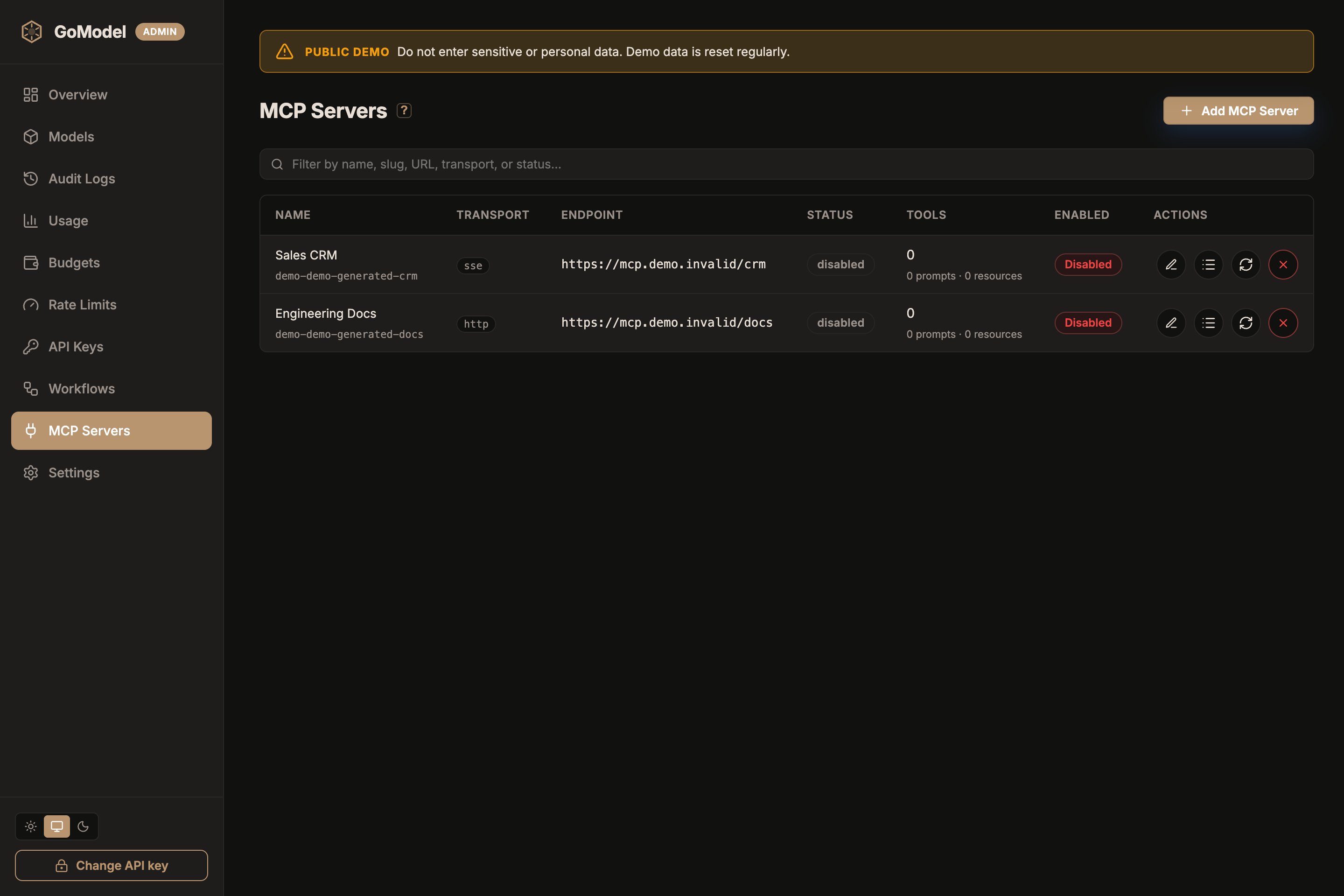Screen dimensions: 1344x896
Task: Go to API Keys page
Action: (x=112, y=347)
